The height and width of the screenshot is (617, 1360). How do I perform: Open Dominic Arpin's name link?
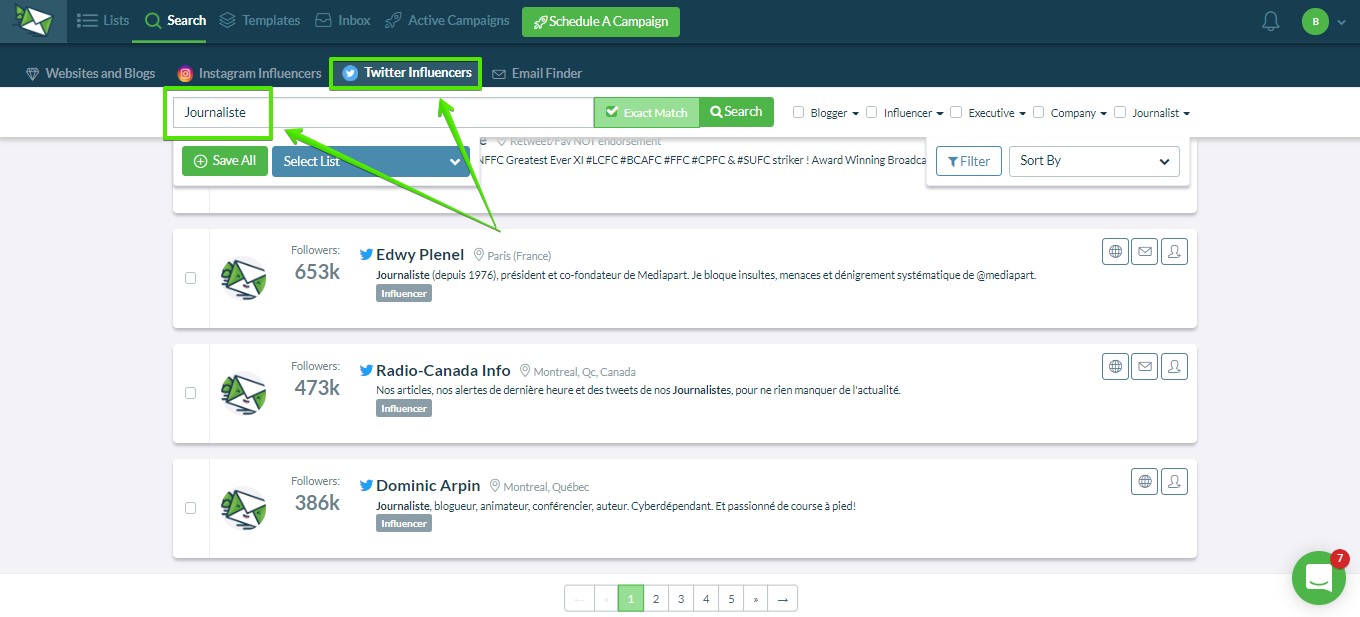coord(428,485)
